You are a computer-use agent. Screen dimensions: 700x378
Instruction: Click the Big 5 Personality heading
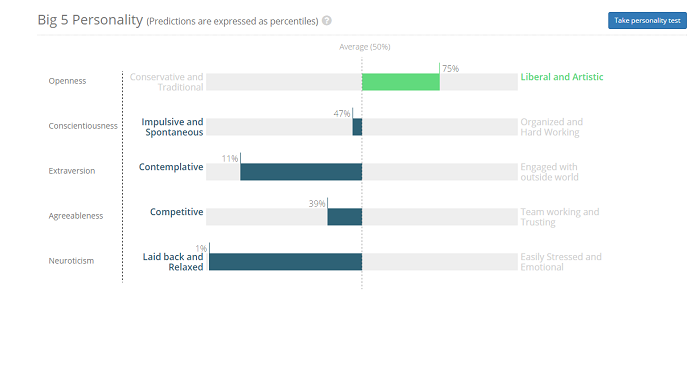pyautogui.click(x=90, y=20)
